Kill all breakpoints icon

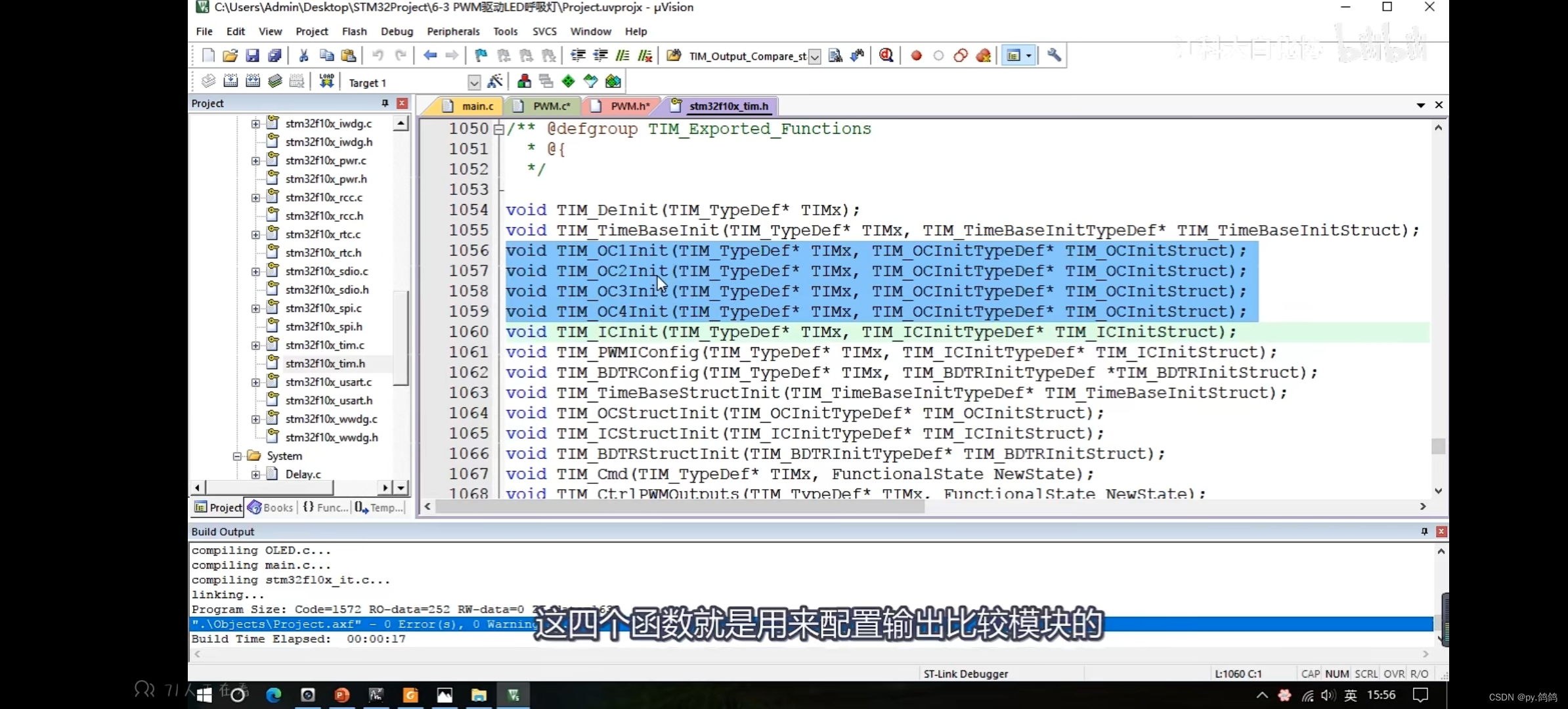[983, 56]
